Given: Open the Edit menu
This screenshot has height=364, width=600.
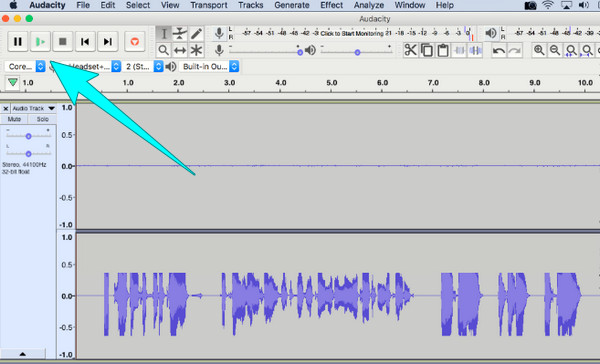Looking at the screenshot, I should tap(108, 5).
